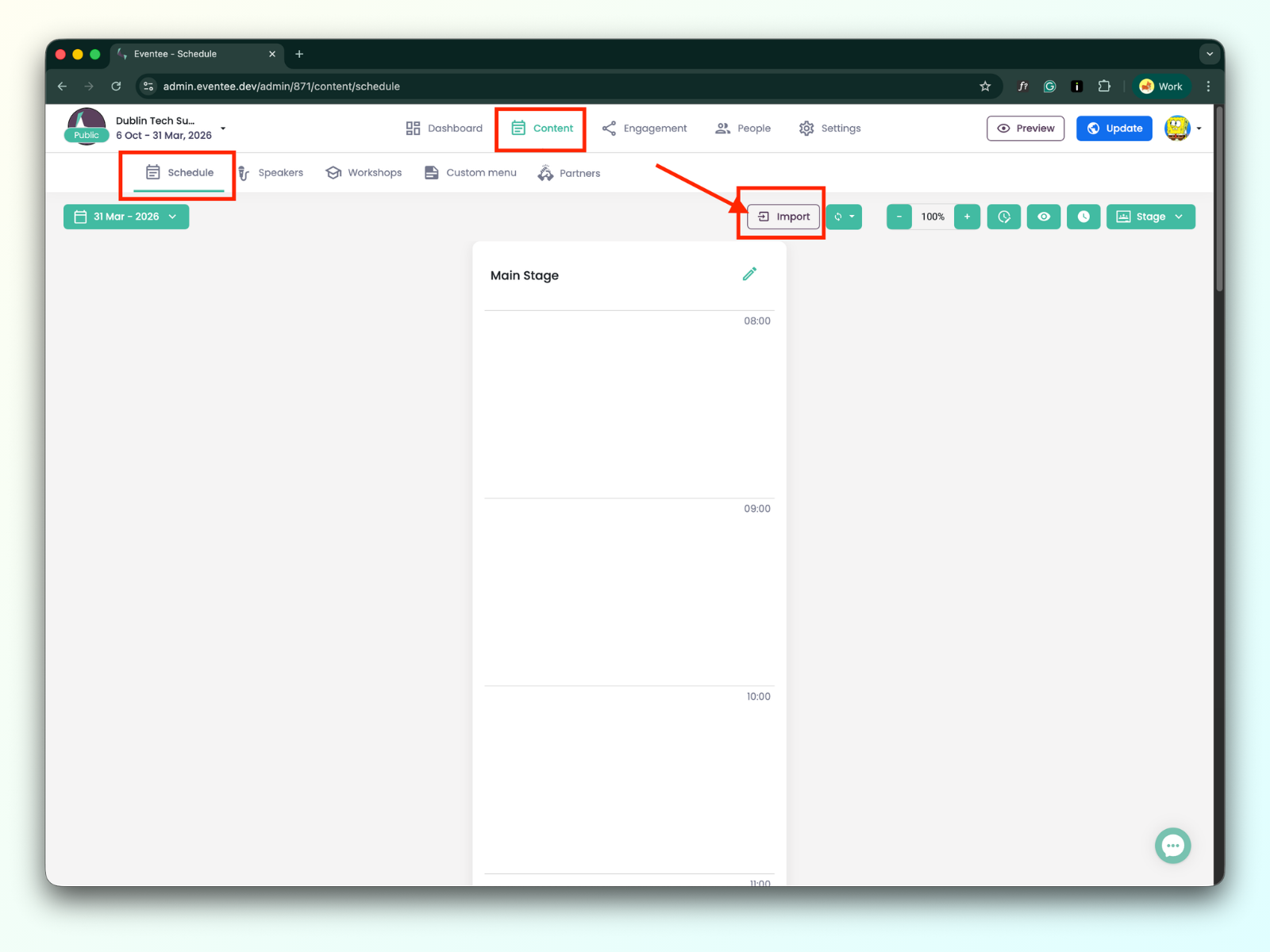Click the 10:00 time label

pyautogui.click(x=758, y=697)
